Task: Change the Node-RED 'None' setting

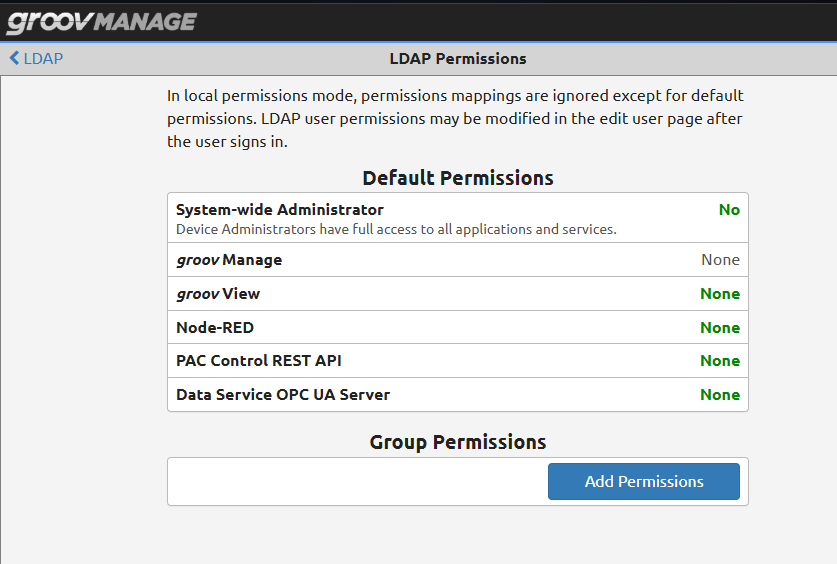Action: point(720,328)
